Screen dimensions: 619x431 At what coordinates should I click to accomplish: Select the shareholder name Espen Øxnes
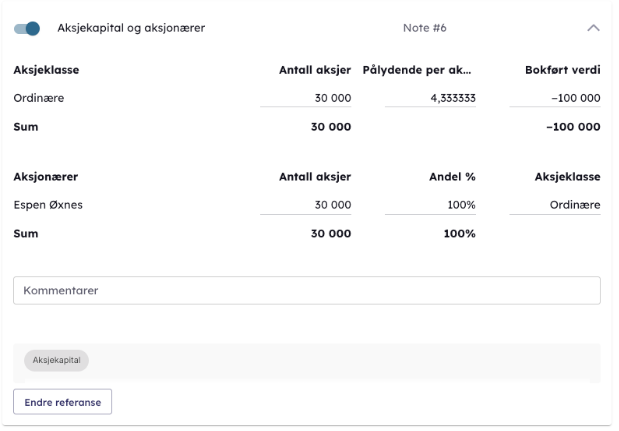tap(47, 205)
